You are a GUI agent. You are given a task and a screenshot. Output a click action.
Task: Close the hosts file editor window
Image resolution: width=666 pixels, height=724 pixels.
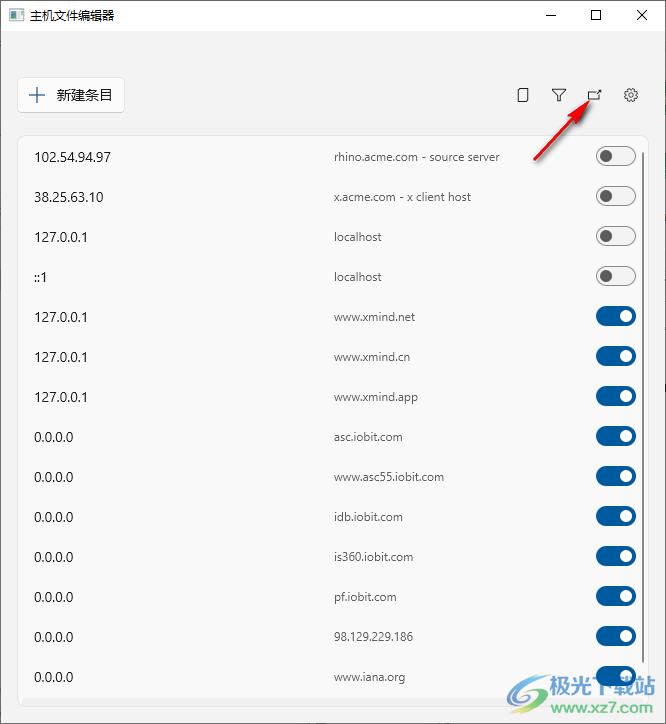(x=642, y=15)
